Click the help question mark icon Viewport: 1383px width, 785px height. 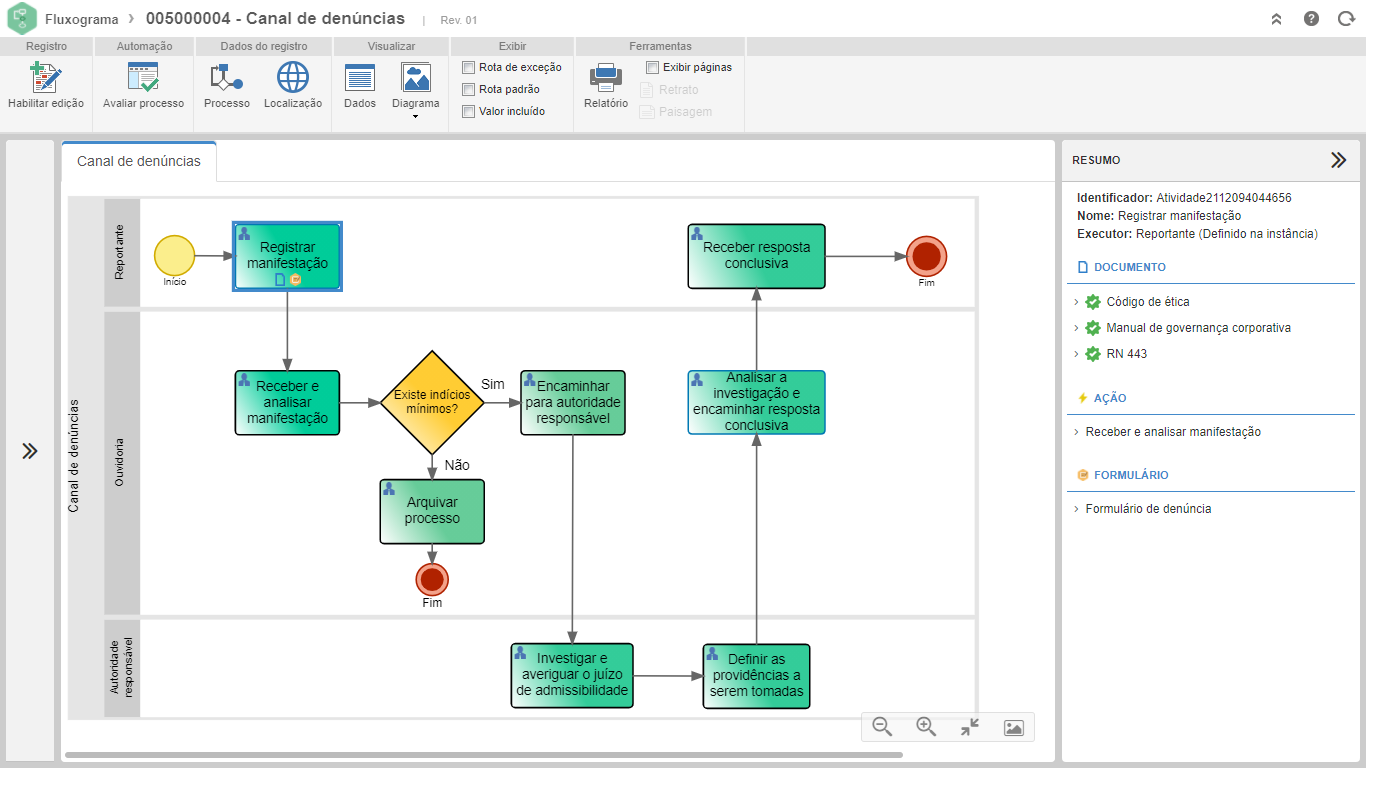pyautogui.click(x=1311, y=18)
